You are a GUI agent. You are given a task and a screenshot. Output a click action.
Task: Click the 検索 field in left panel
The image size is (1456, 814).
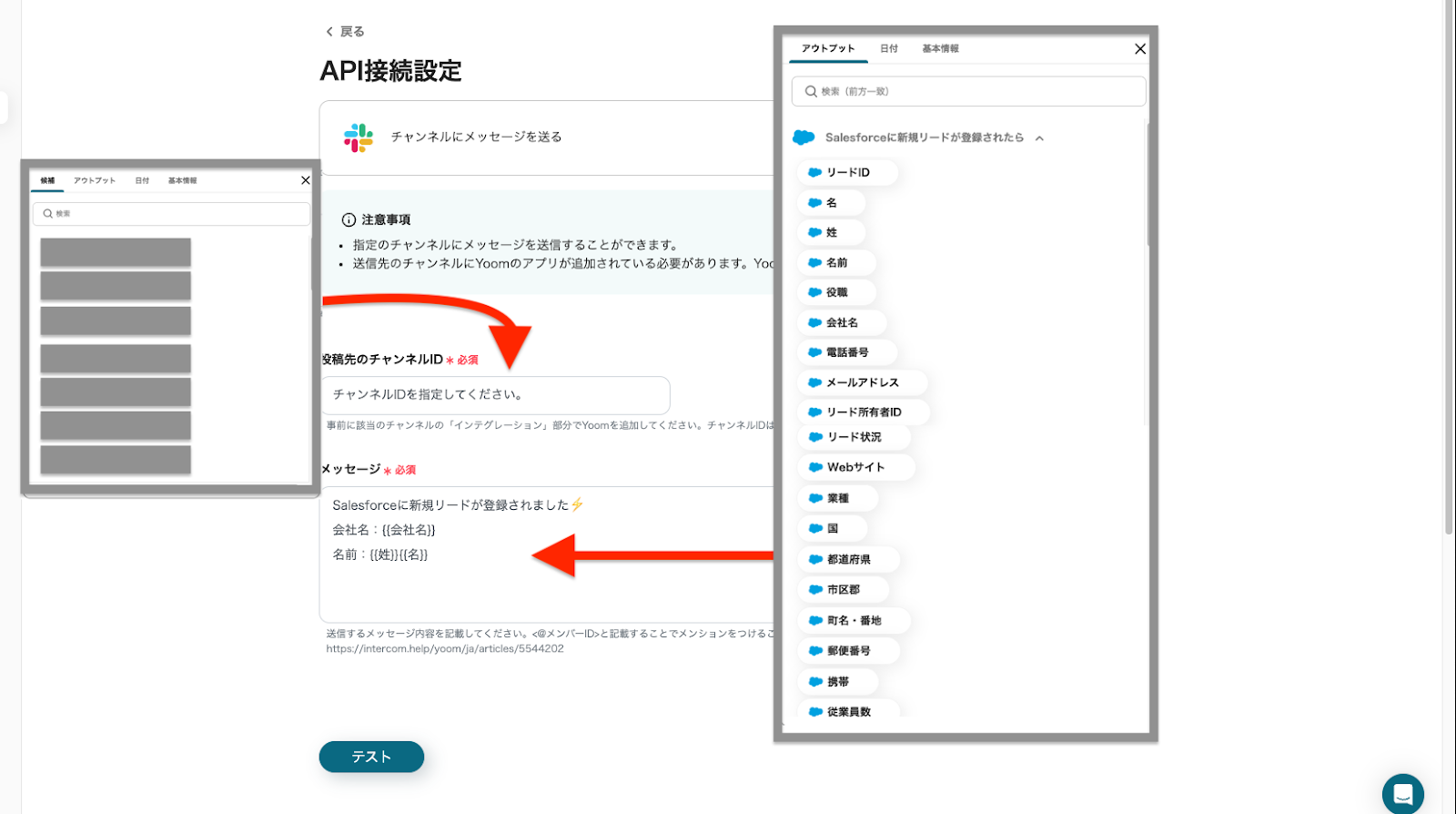171,214
